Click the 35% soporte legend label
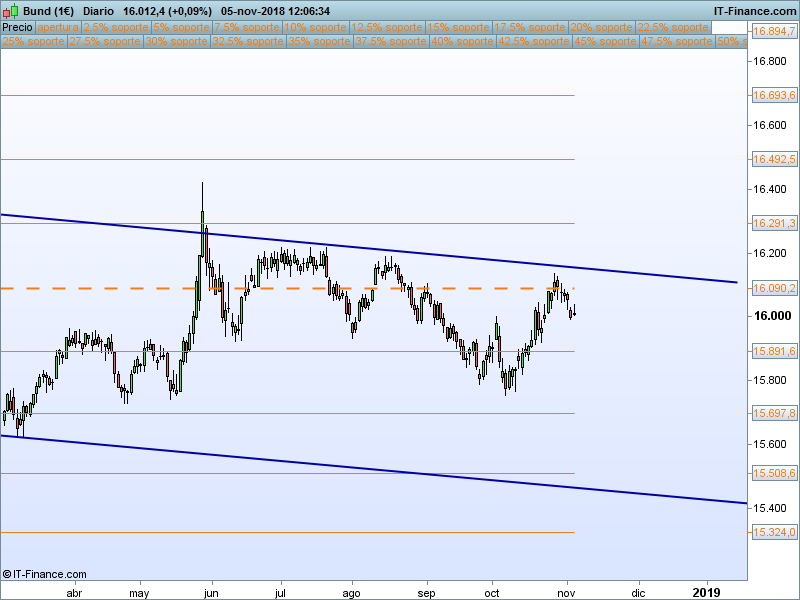Screen dimensions: 800x600 [x=319, y=41]
